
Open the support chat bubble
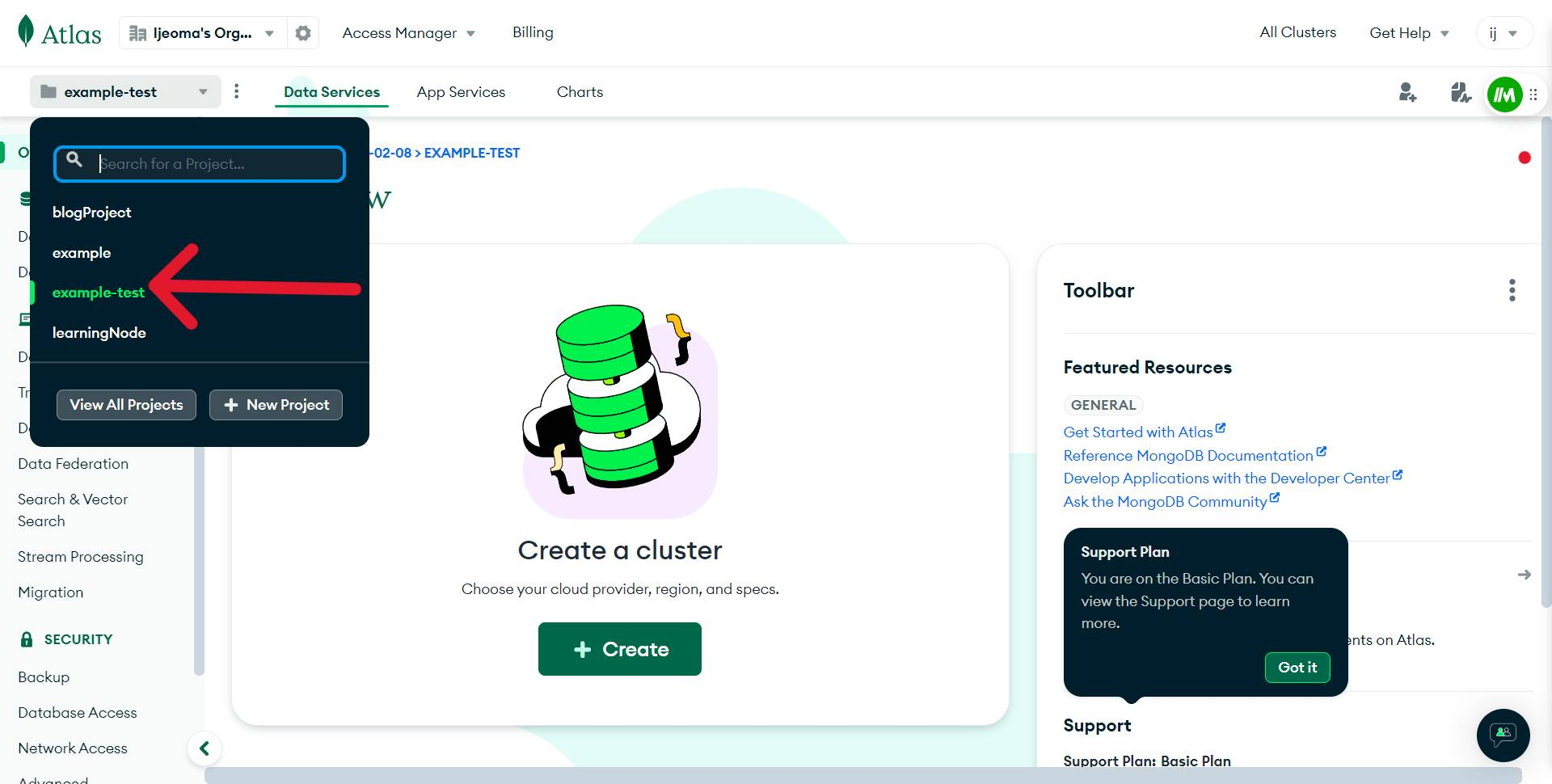click(1503, 735)
